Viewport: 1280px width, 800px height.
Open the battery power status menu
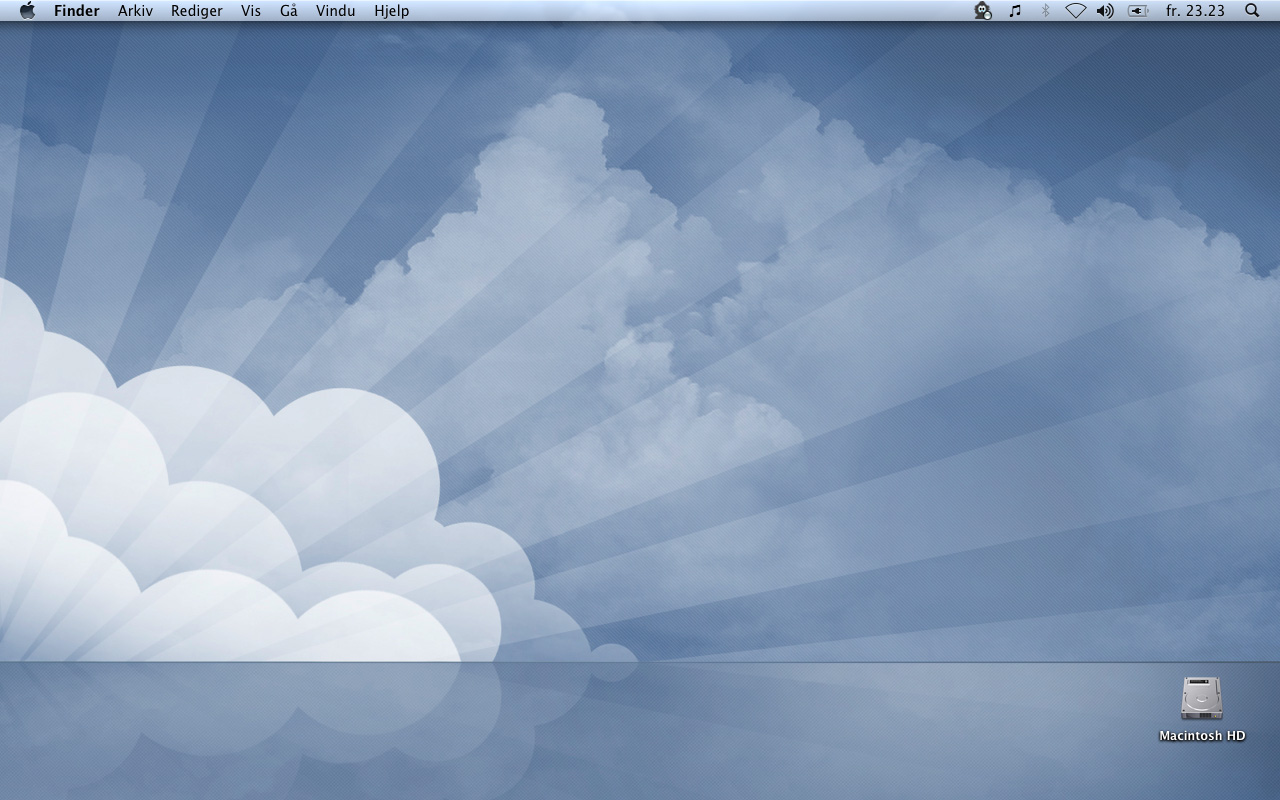click(x=1138, y=11)
